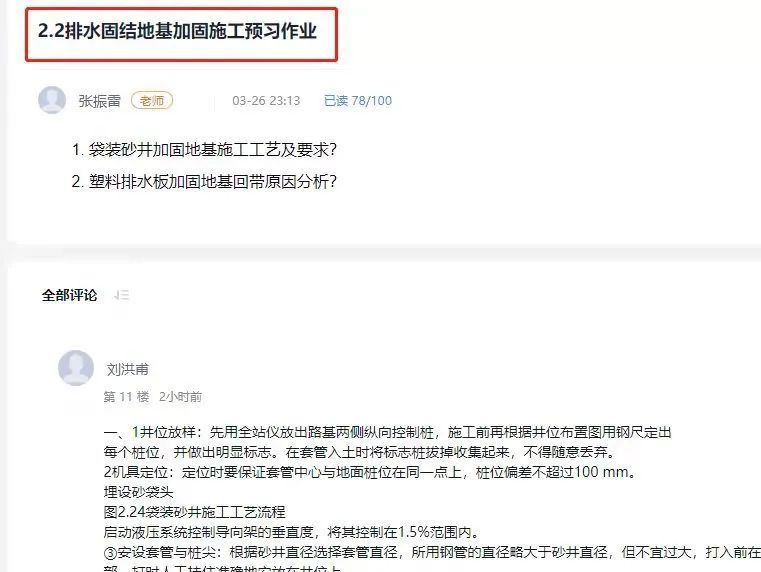Click the line about 启动液压系统控制导向架

292,532
